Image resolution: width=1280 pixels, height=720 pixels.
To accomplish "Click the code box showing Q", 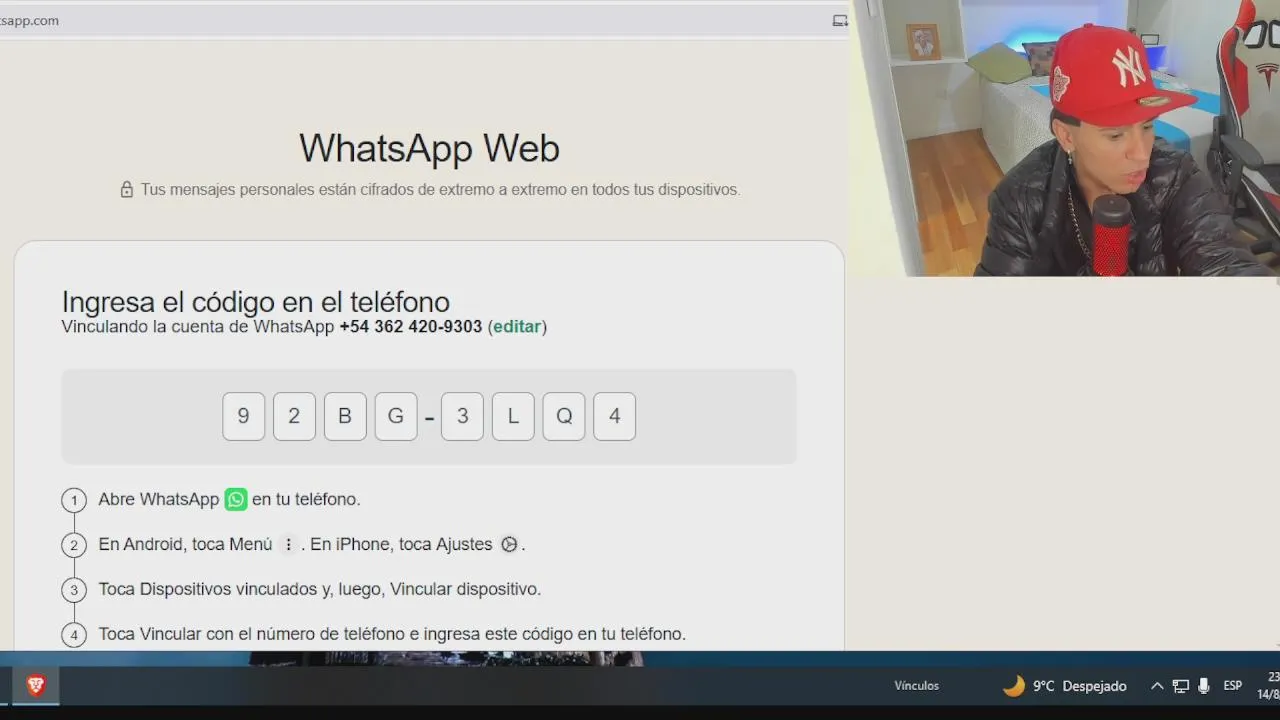I will [564, 416].
